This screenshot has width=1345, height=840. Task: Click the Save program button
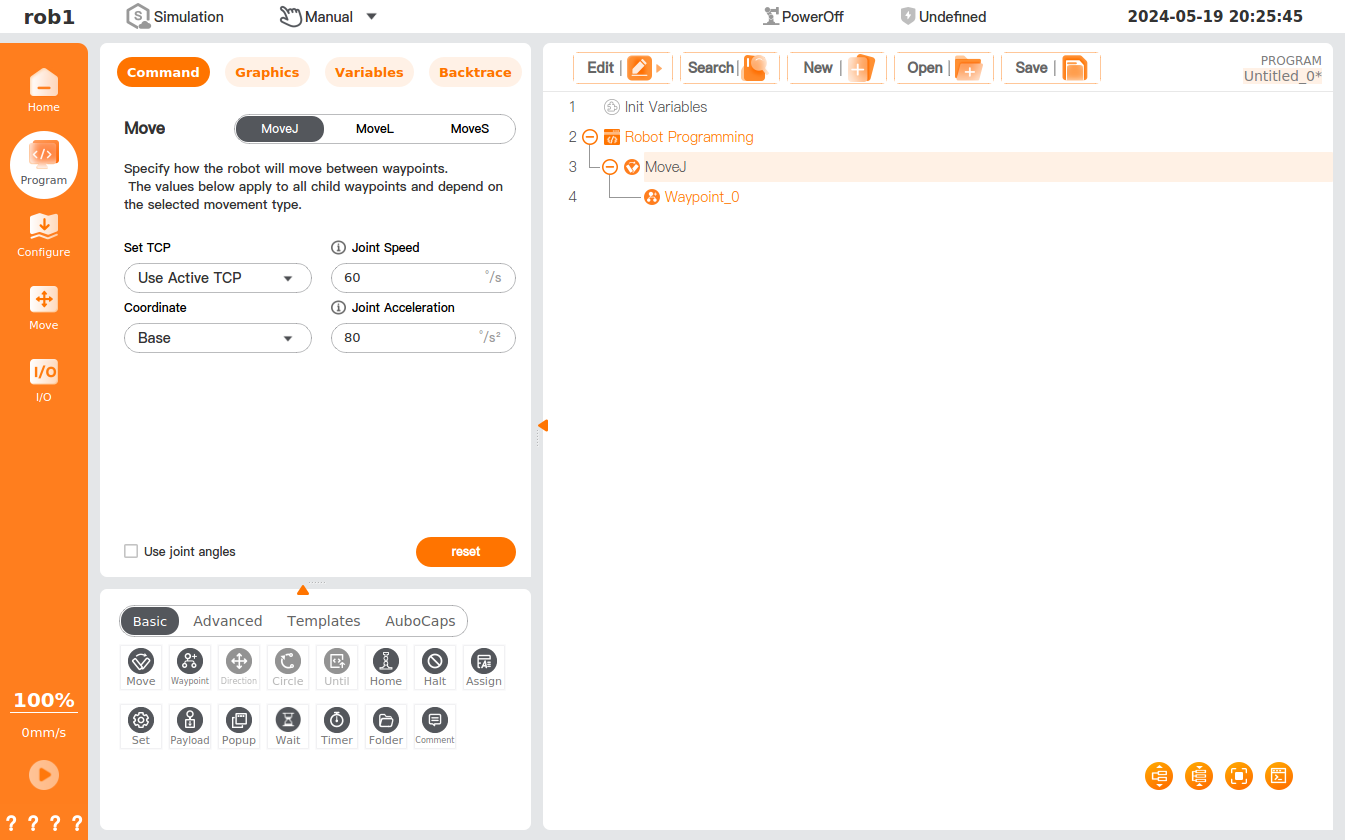1049,68
